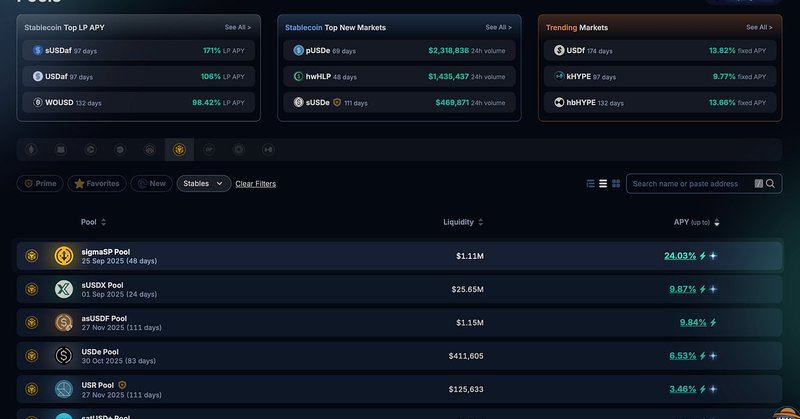Select the highlighted BNB chain filter icon
Viewport: 800px width, 419px height.
179,150
